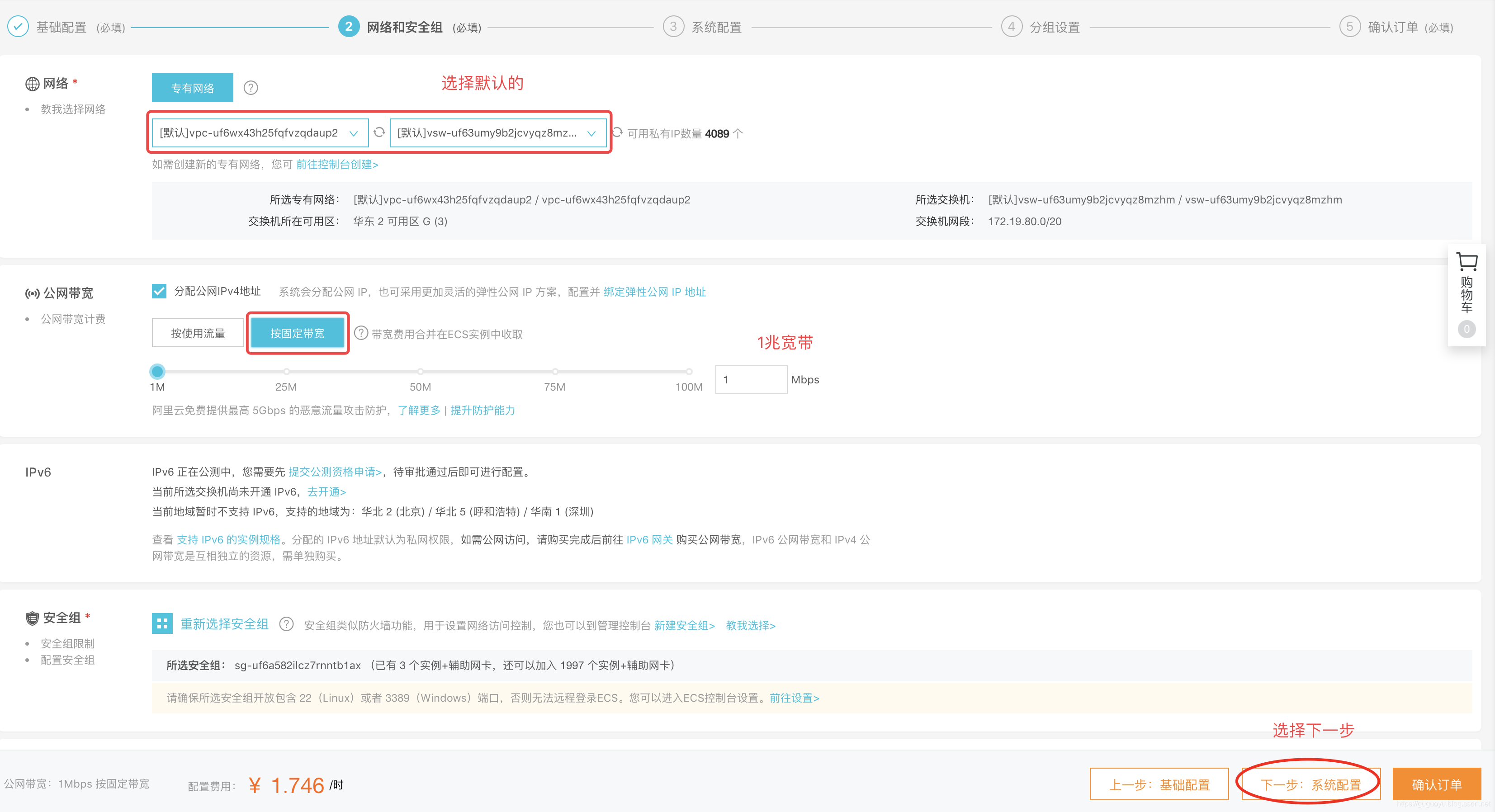Viewport: 1495px width, 812px height.
Task: Open the 提交公测资格申请 link
Action: point(336,472)
